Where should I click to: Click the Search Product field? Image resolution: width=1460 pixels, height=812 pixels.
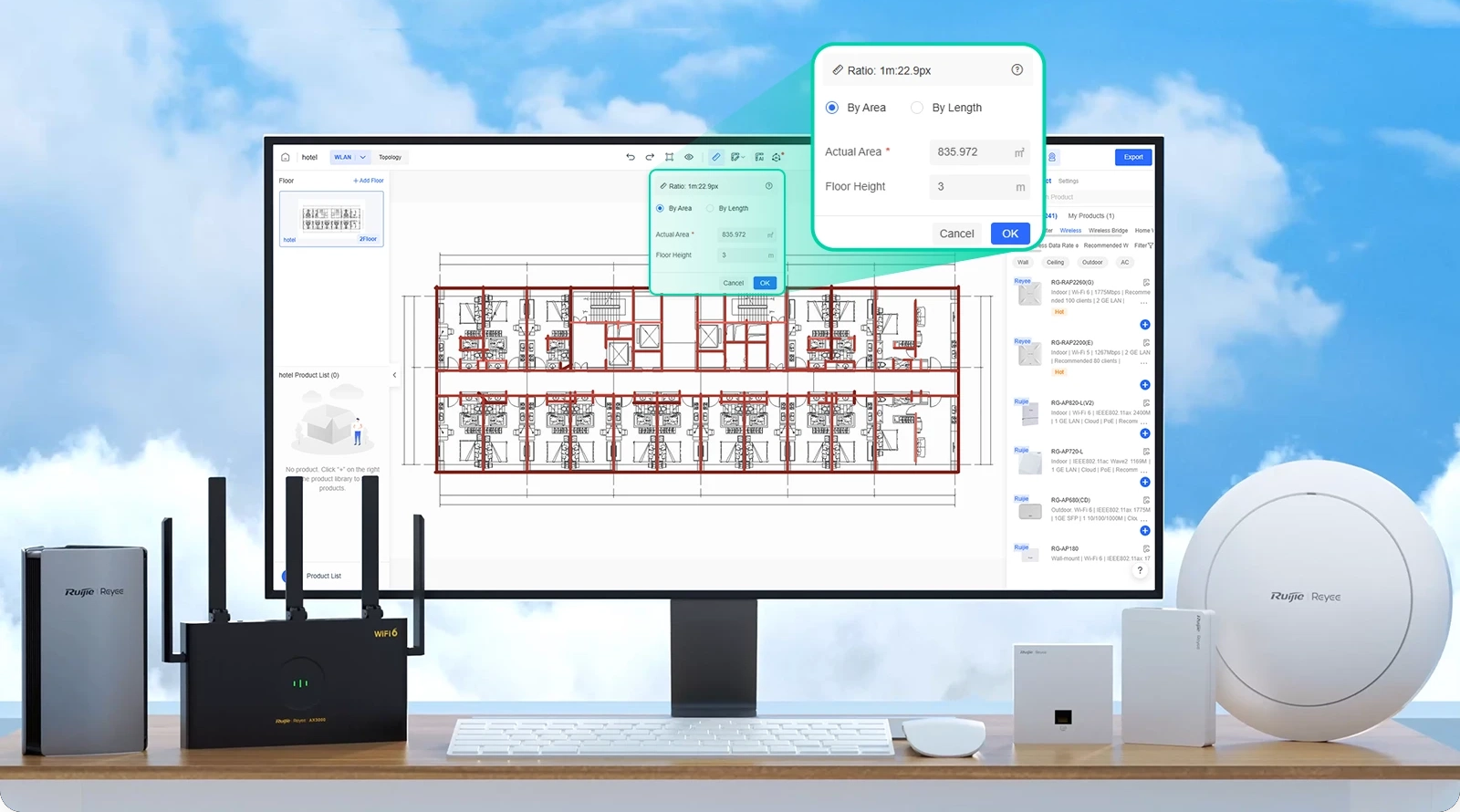tap(1100, 197)
